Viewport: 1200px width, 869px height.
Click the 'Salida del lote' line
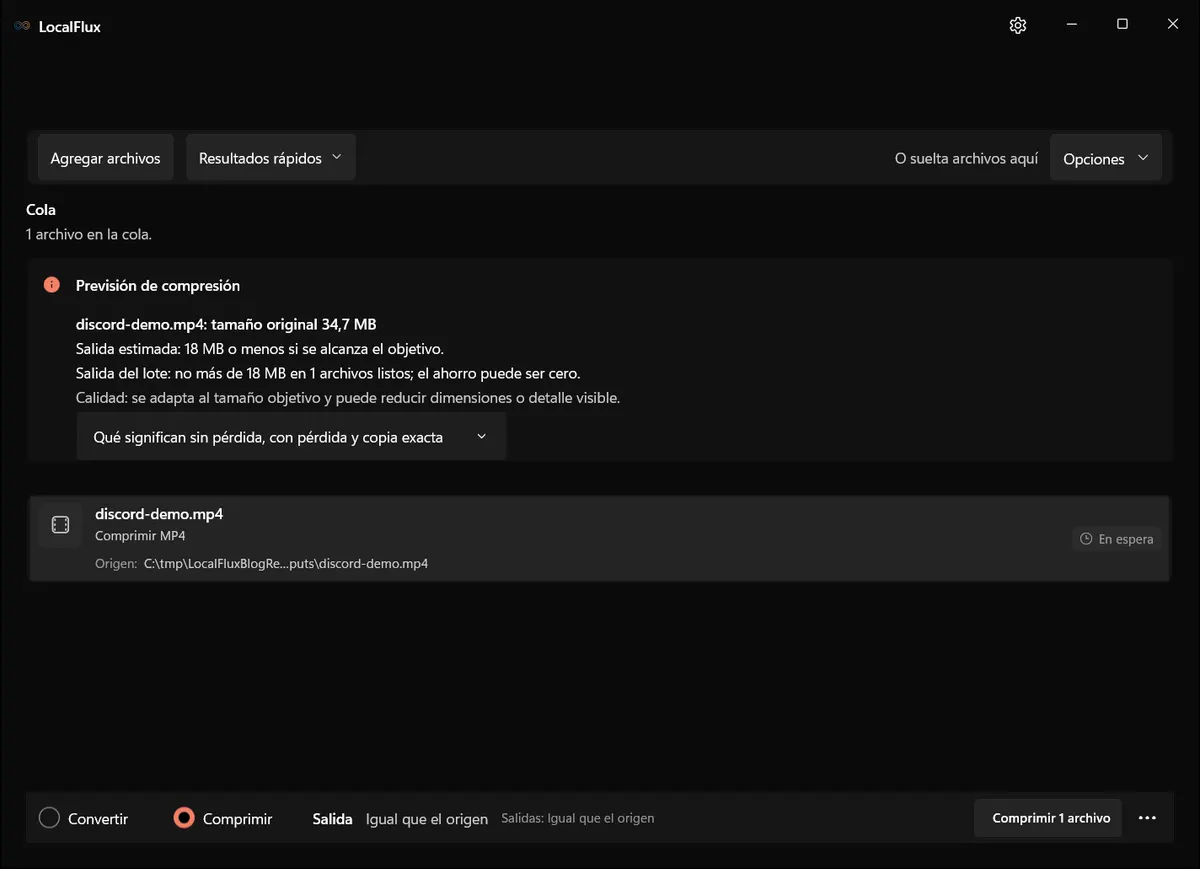[328, 373]
